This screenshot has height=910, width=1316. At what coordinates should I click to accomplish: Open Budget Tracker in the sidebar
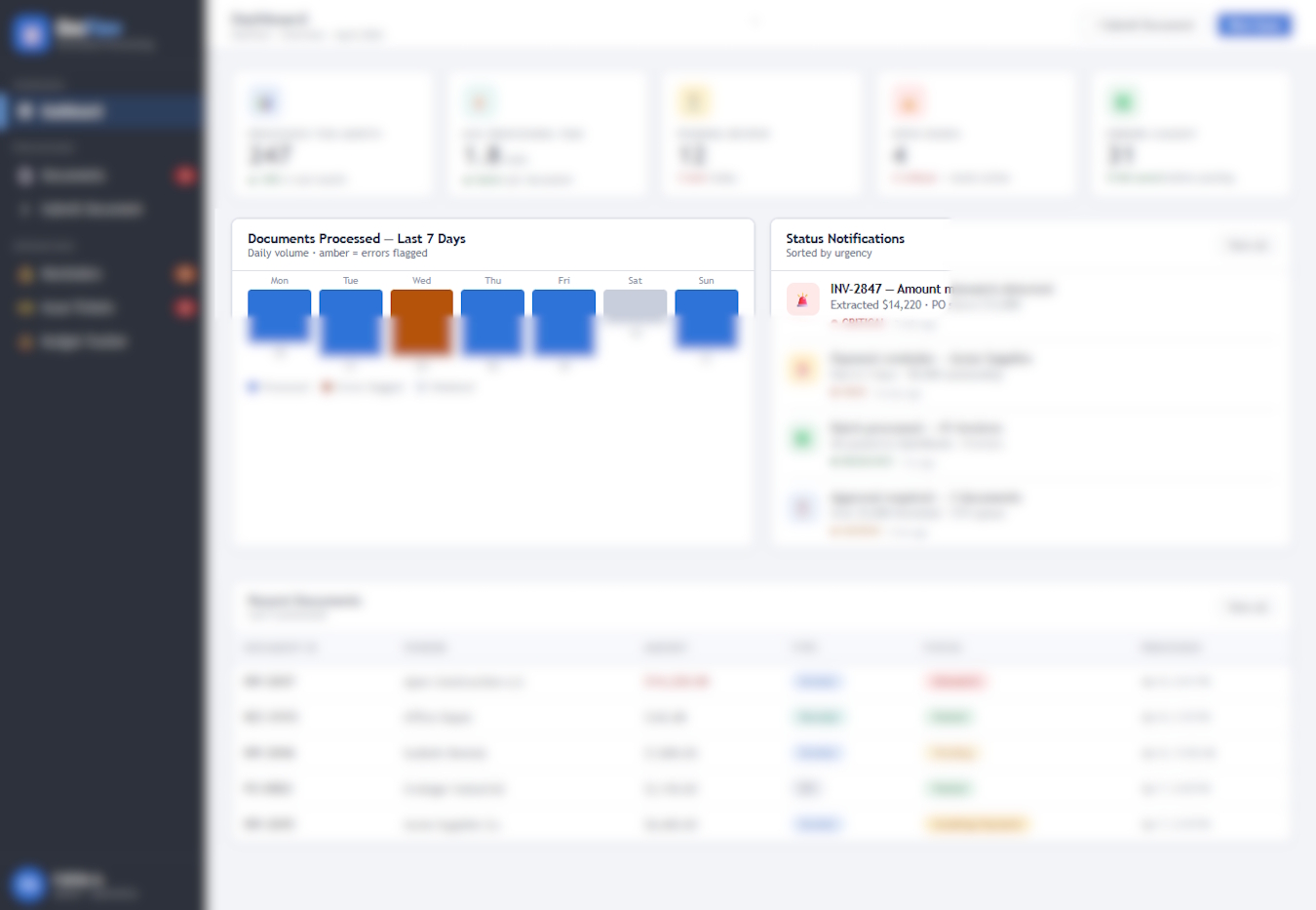point(83,342)
